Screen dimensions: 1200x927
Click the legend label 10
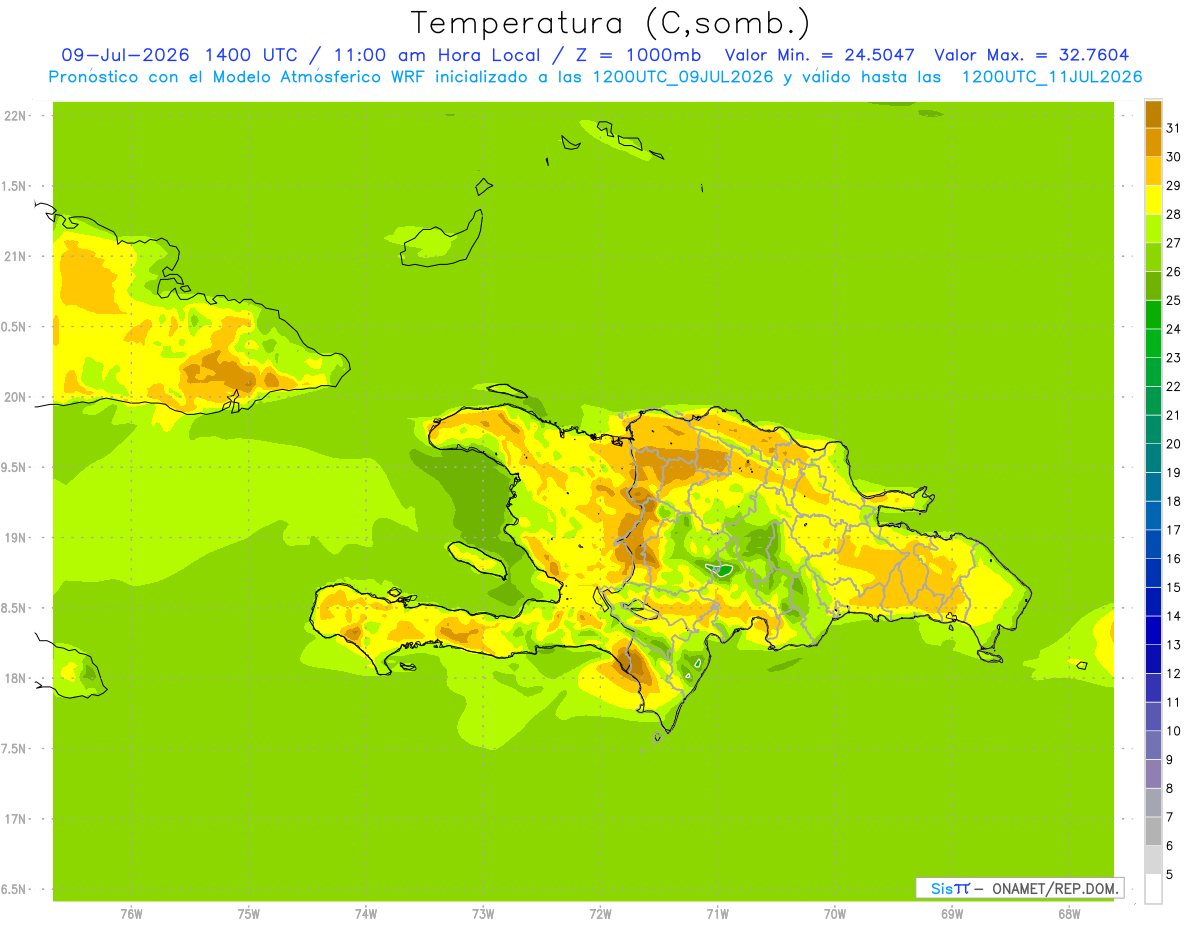click(1173, 730)
